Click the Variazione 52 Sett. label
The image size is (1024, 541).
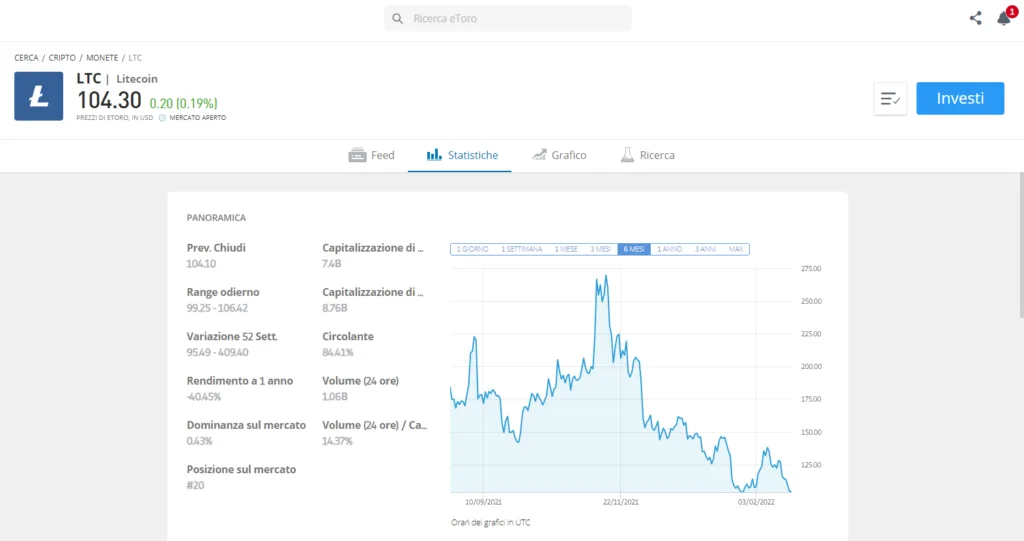click(232, 336)
